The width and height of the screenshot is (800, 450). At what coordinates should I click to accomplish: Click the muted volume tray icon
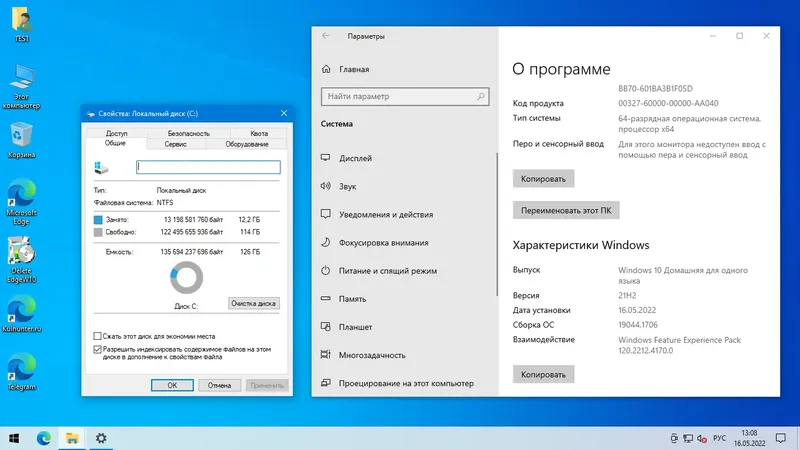(x=702, y=439)
